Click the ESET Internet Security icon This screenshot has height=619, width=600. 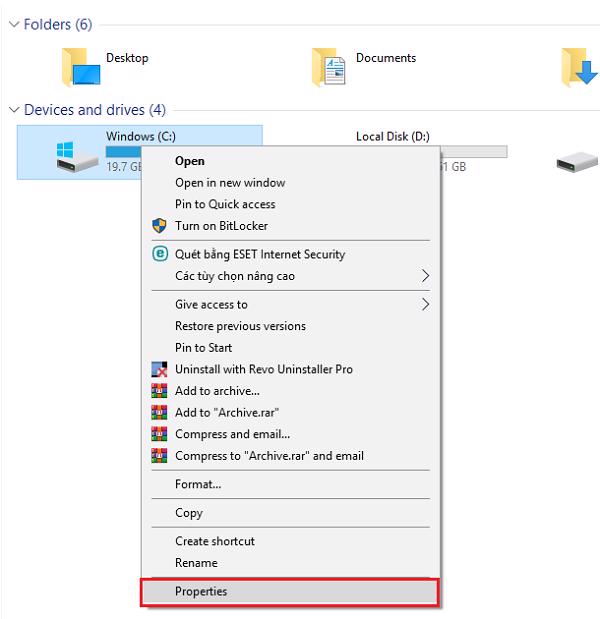[x=158, y=254]
